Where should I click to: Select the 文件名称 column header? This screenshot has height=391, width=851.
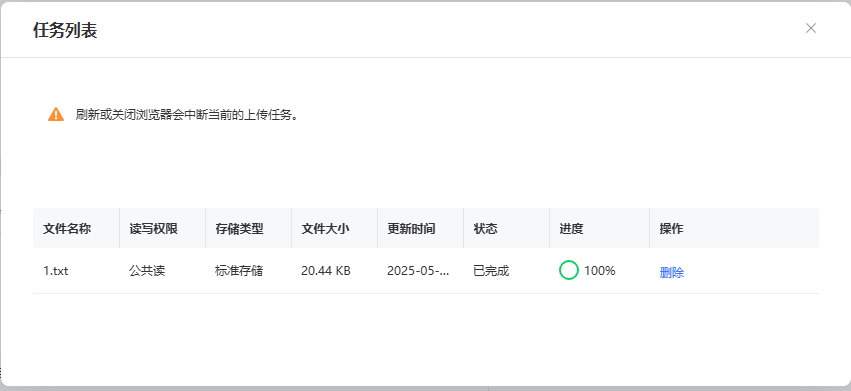[67, 229]
